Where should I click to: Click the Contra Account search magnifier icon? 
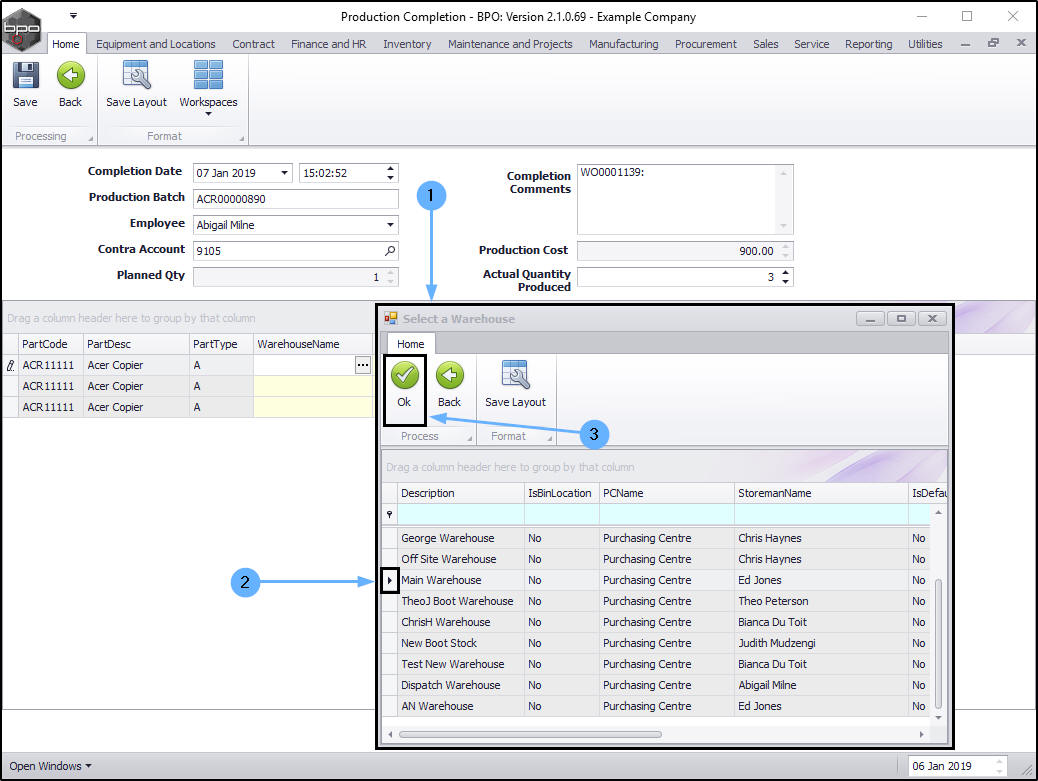click(x=389, y=251)
